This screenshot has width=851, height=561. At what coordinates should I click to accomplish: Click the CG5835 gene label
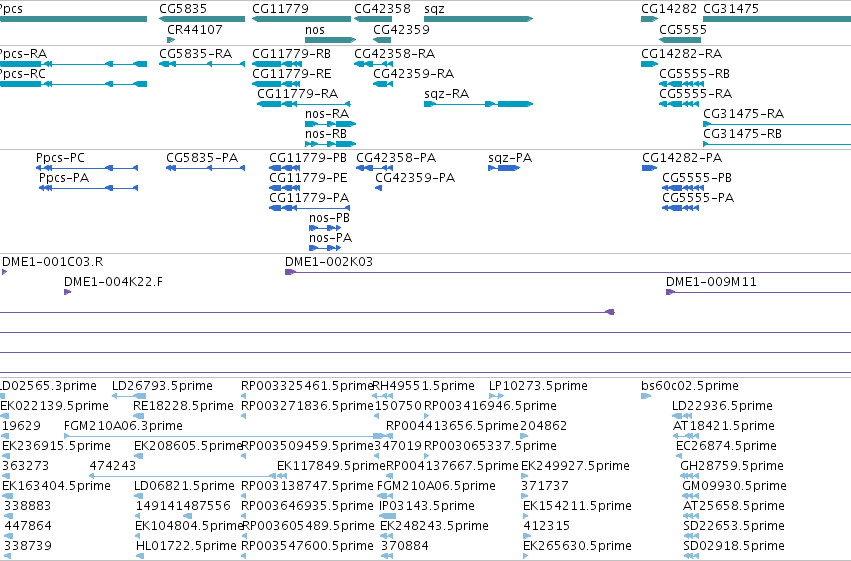pyautogui.click(x=183, y=9)
